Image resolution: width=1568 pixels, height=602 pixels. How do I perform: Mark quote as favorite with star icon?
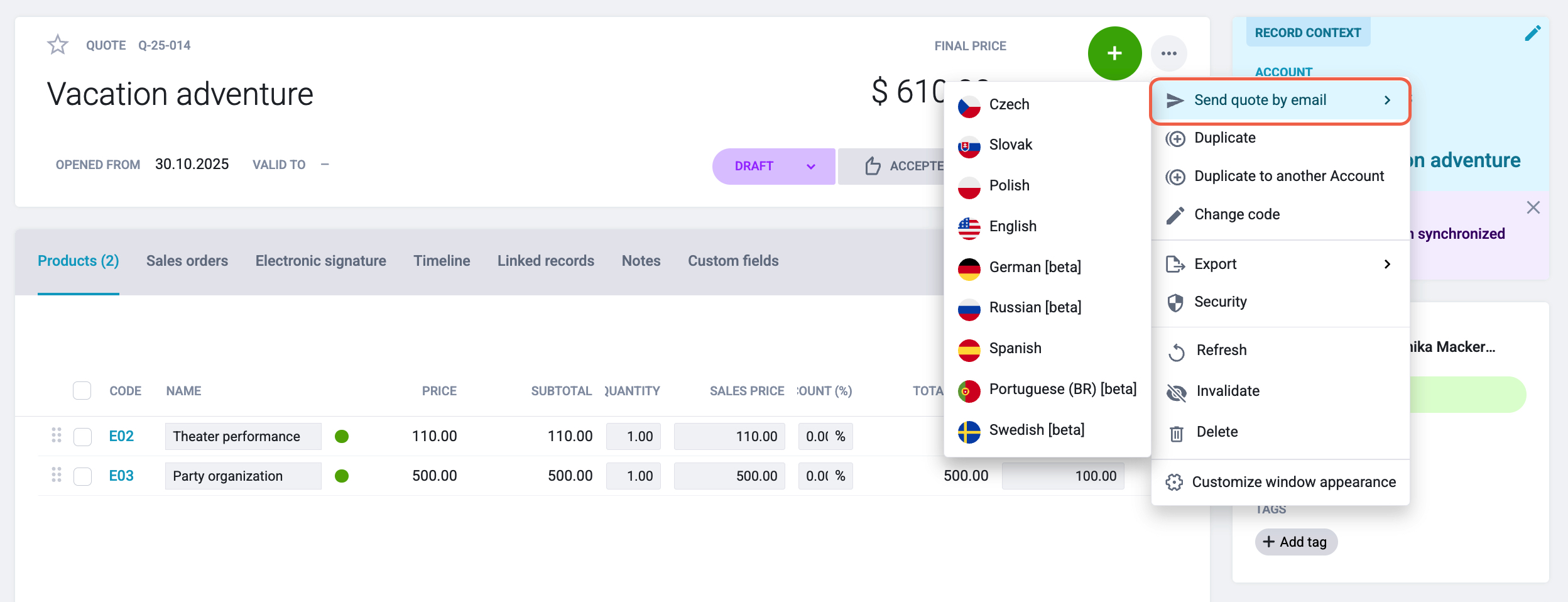coord(58,45)
